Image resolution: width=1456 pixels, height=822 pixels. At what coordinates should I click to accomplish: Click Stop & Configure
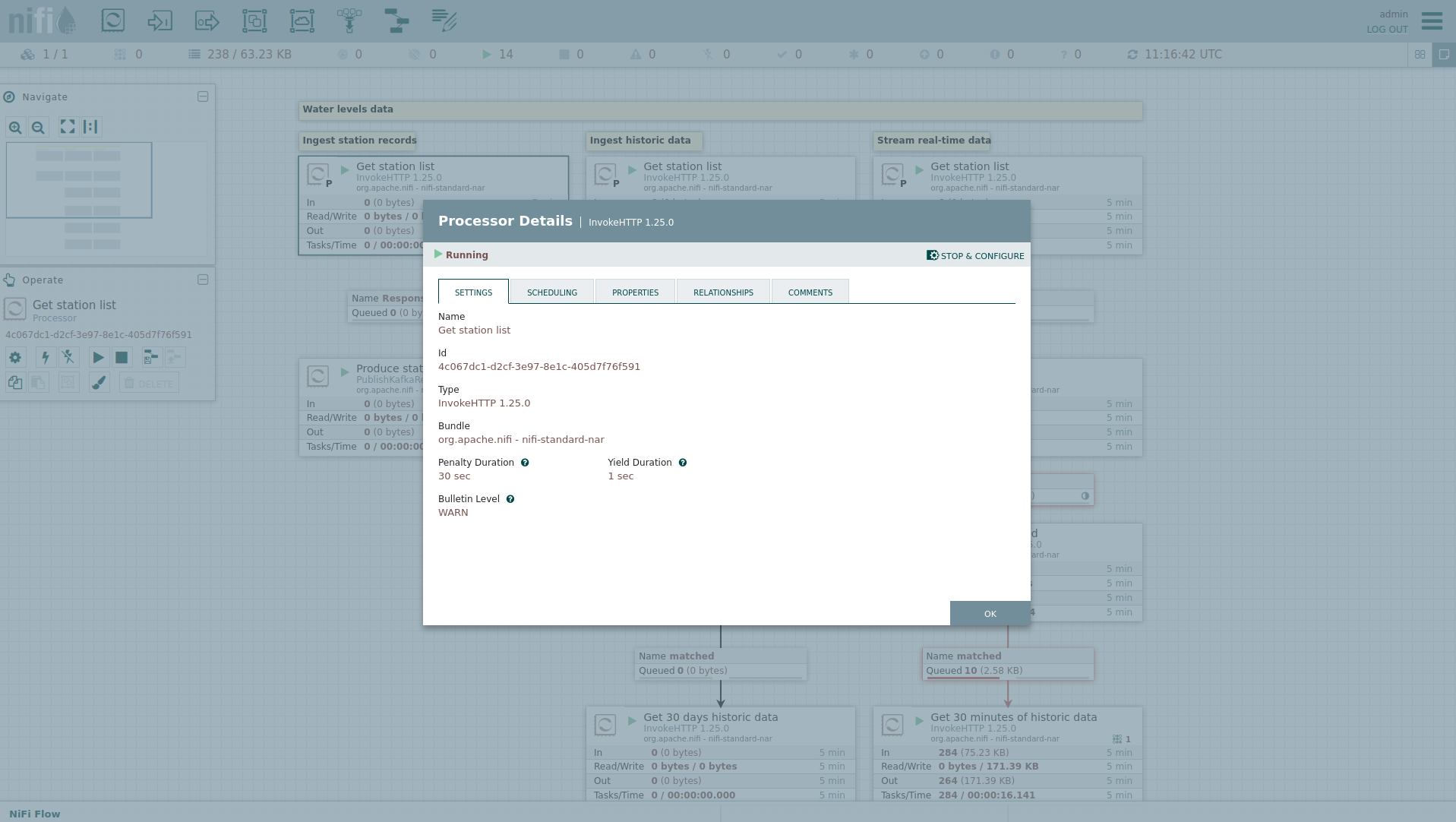(x=975, y=256)
